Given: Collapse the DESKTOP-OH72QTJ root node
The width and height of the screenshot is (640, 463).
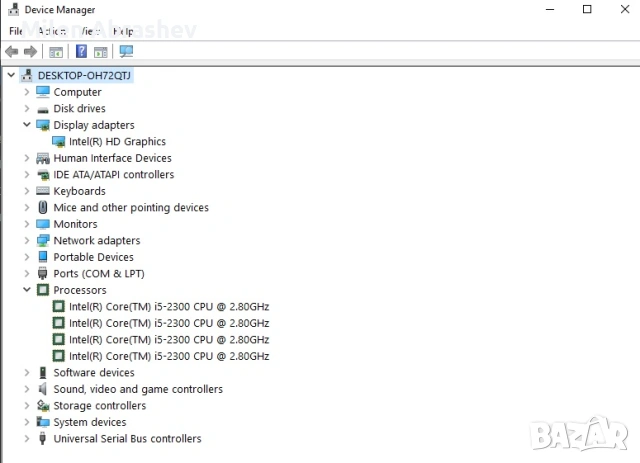Looking at the screenshot, I should pyautogui.click(x=11, y=76).
